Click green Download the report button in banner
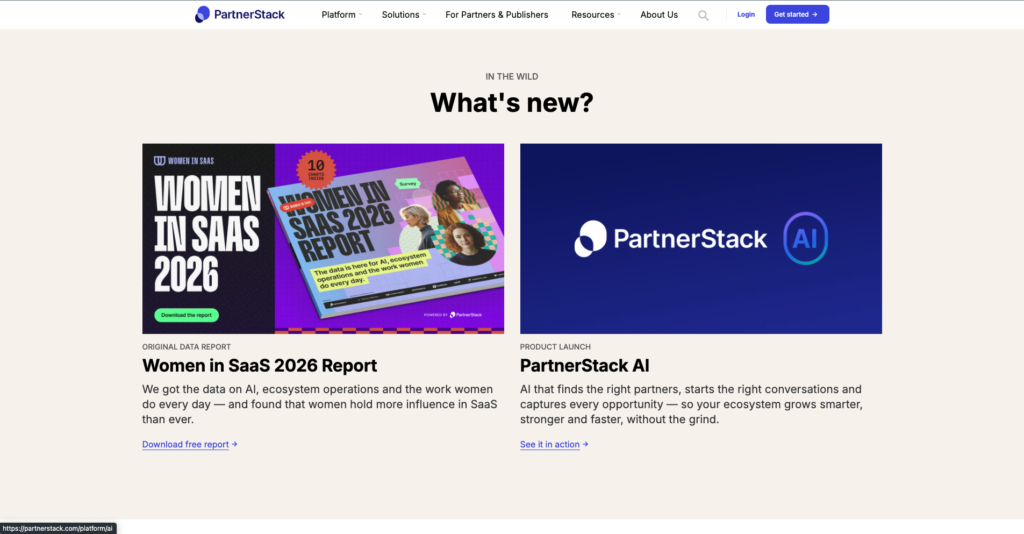This screenshot has height=534, width=1024. pos(186,315)
